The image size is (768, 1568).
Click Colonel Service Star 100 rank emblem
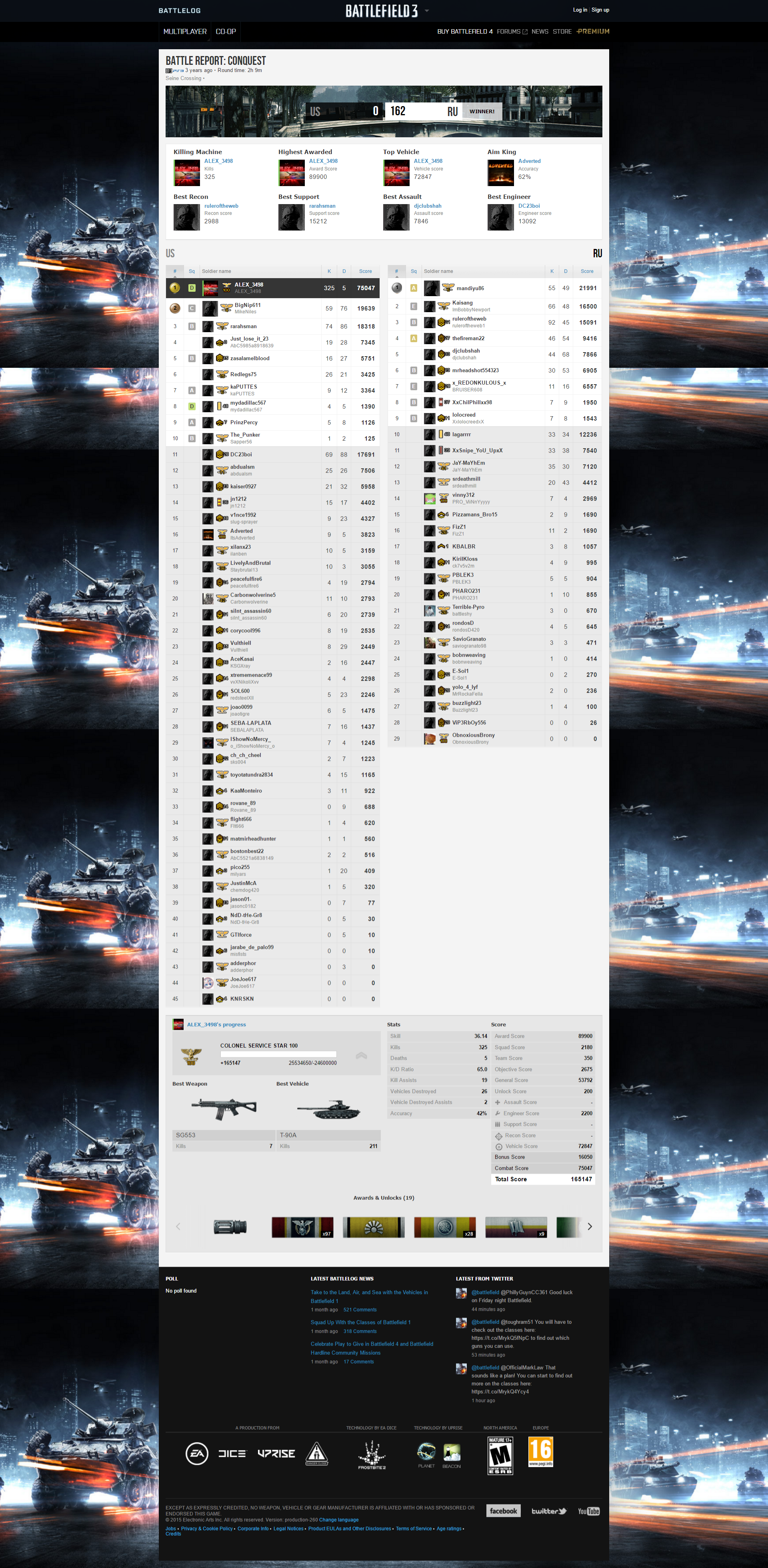tap(191, 1056)
